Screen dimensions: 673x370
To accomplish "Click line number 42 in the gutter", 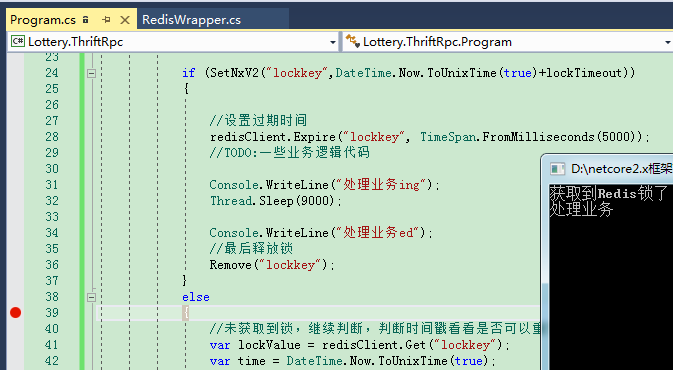I will point(52,361).
